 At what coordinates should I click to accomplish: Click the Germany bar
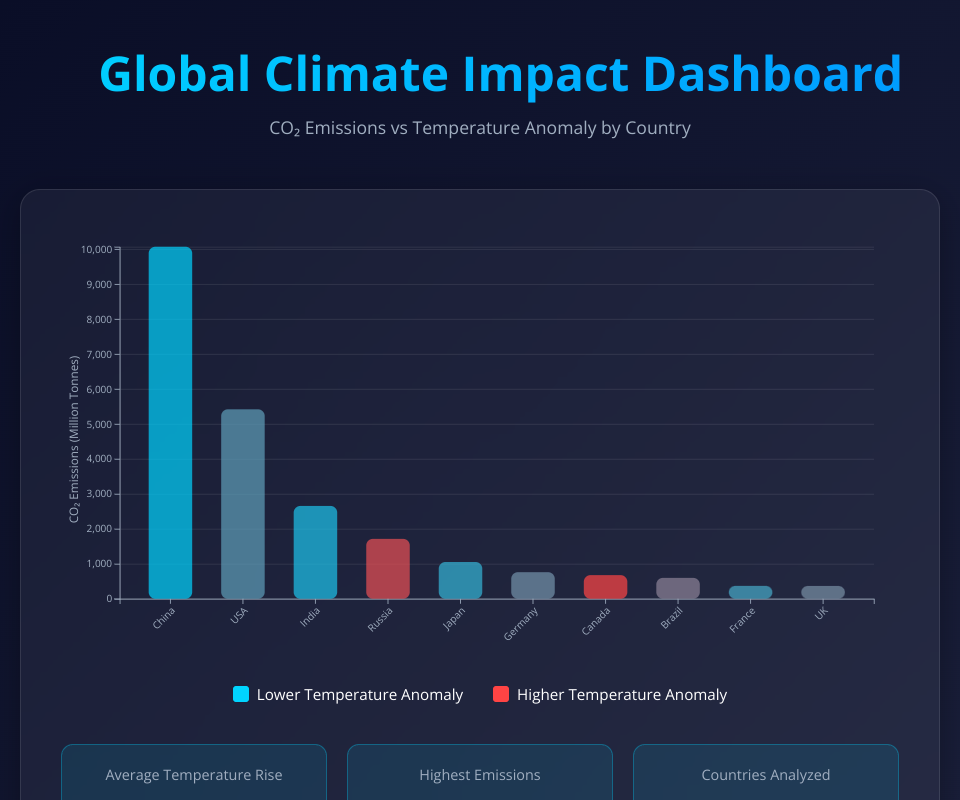533,585
